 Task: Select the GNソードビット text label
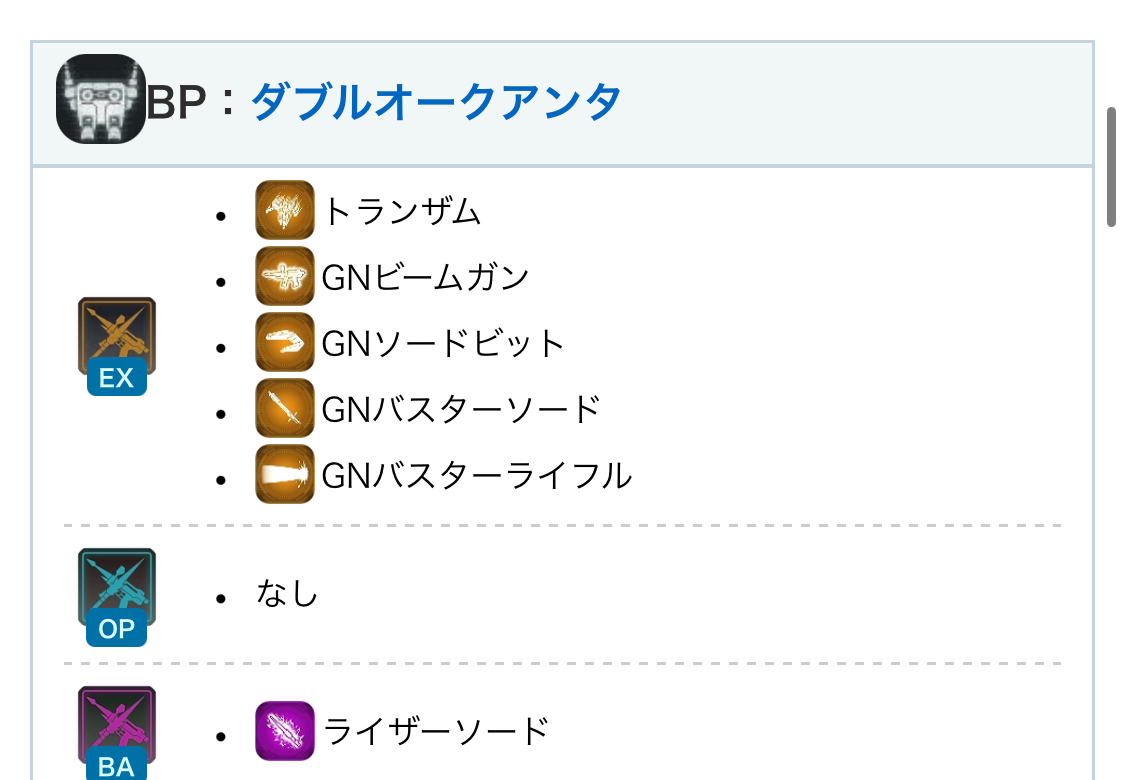(443, 343)
